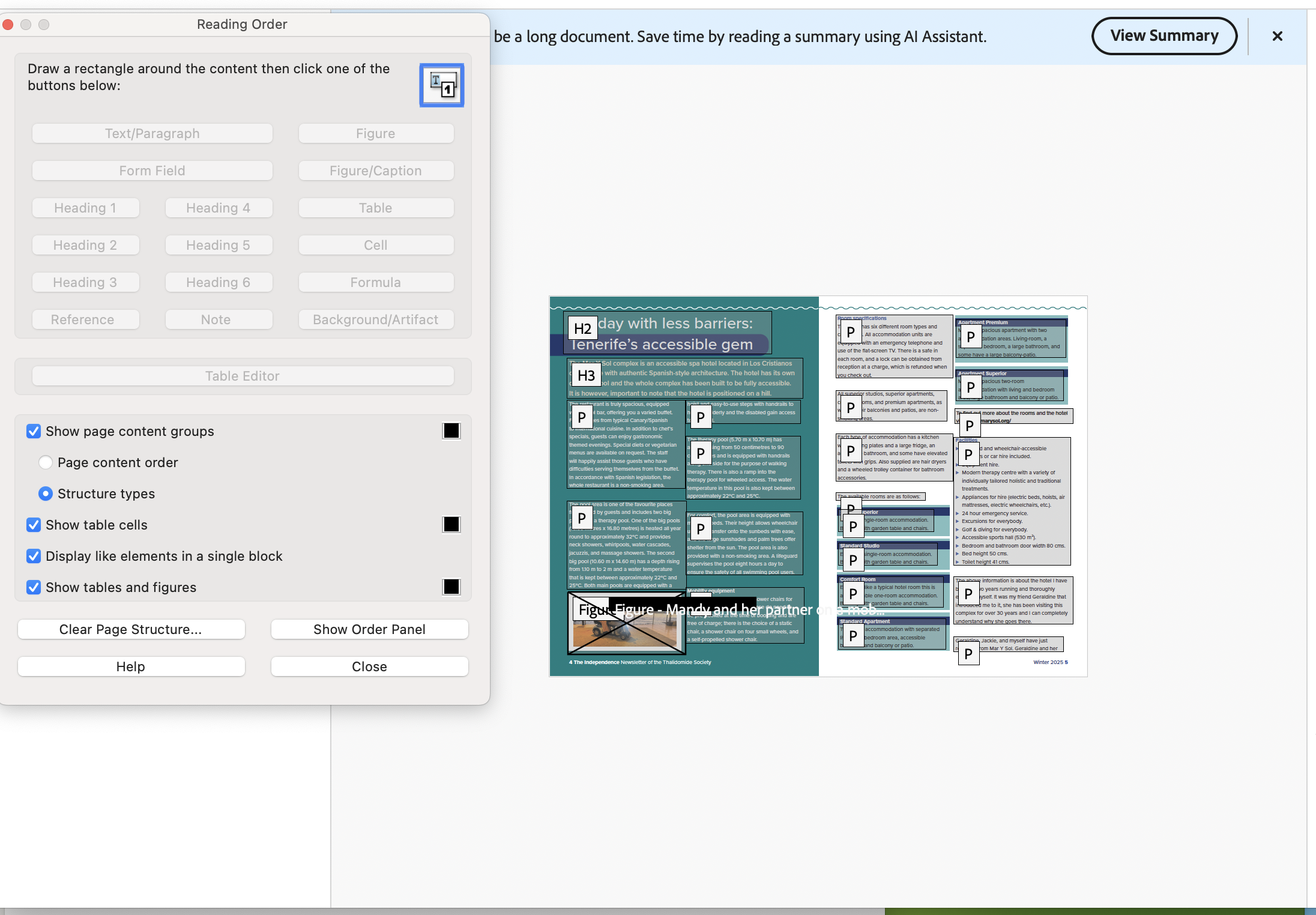The height and width of the screenshot is (915, 1316).
Task: Toggle Display like elements in a single block
Action: tap(34, 556)
